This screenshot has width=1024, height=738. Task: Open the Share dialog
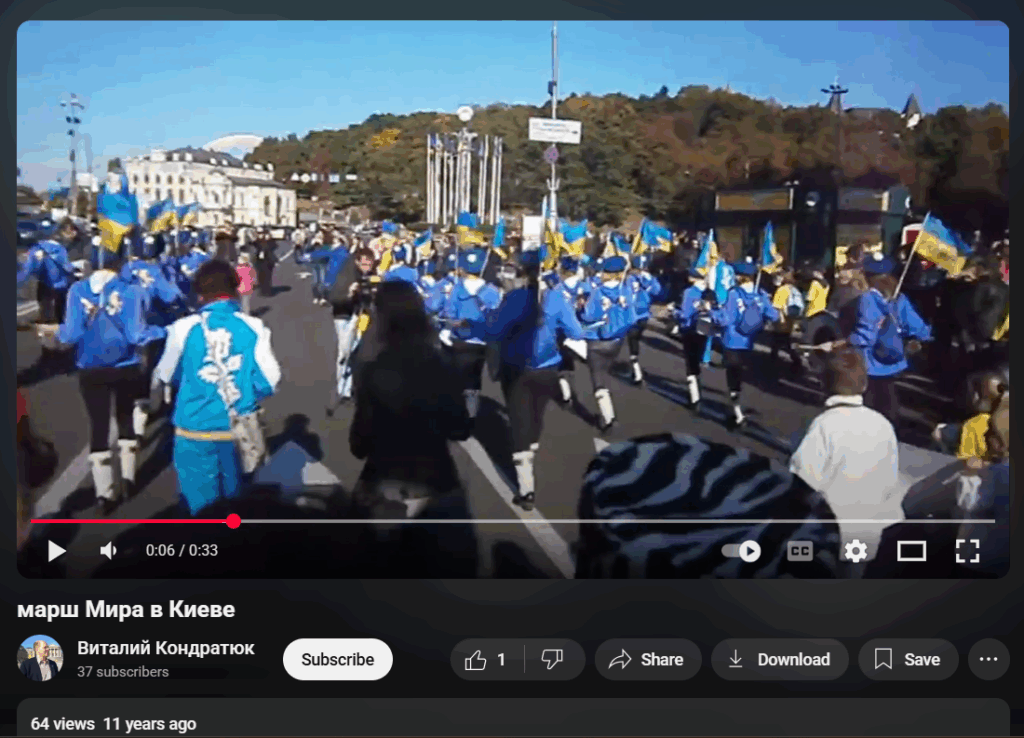[647, 660]
